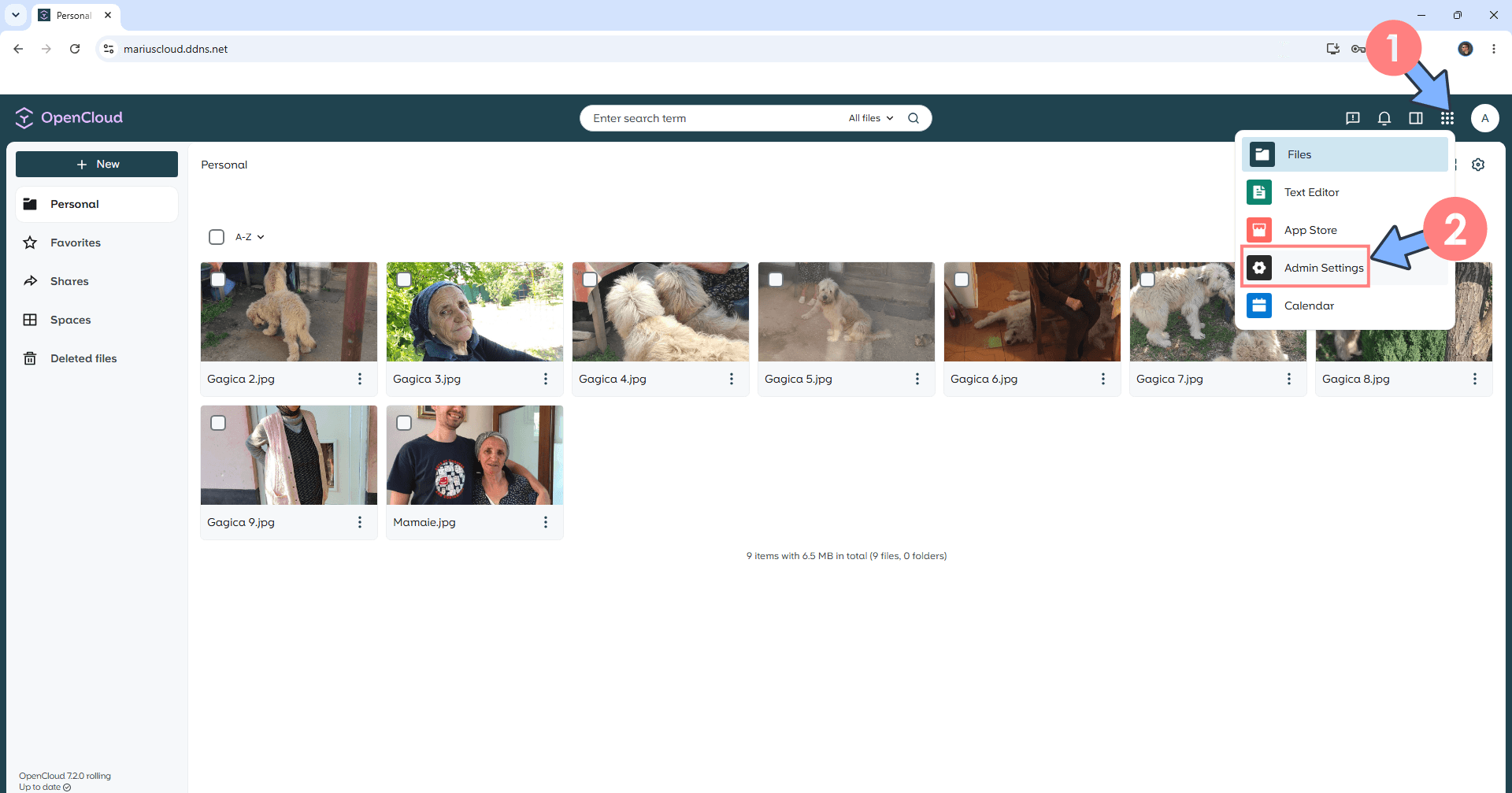Image resolution: width=1512 pixels, height=793 pixels.
Task: Select Gagica 2.jpg checkbox
Action: click(218, 280)
